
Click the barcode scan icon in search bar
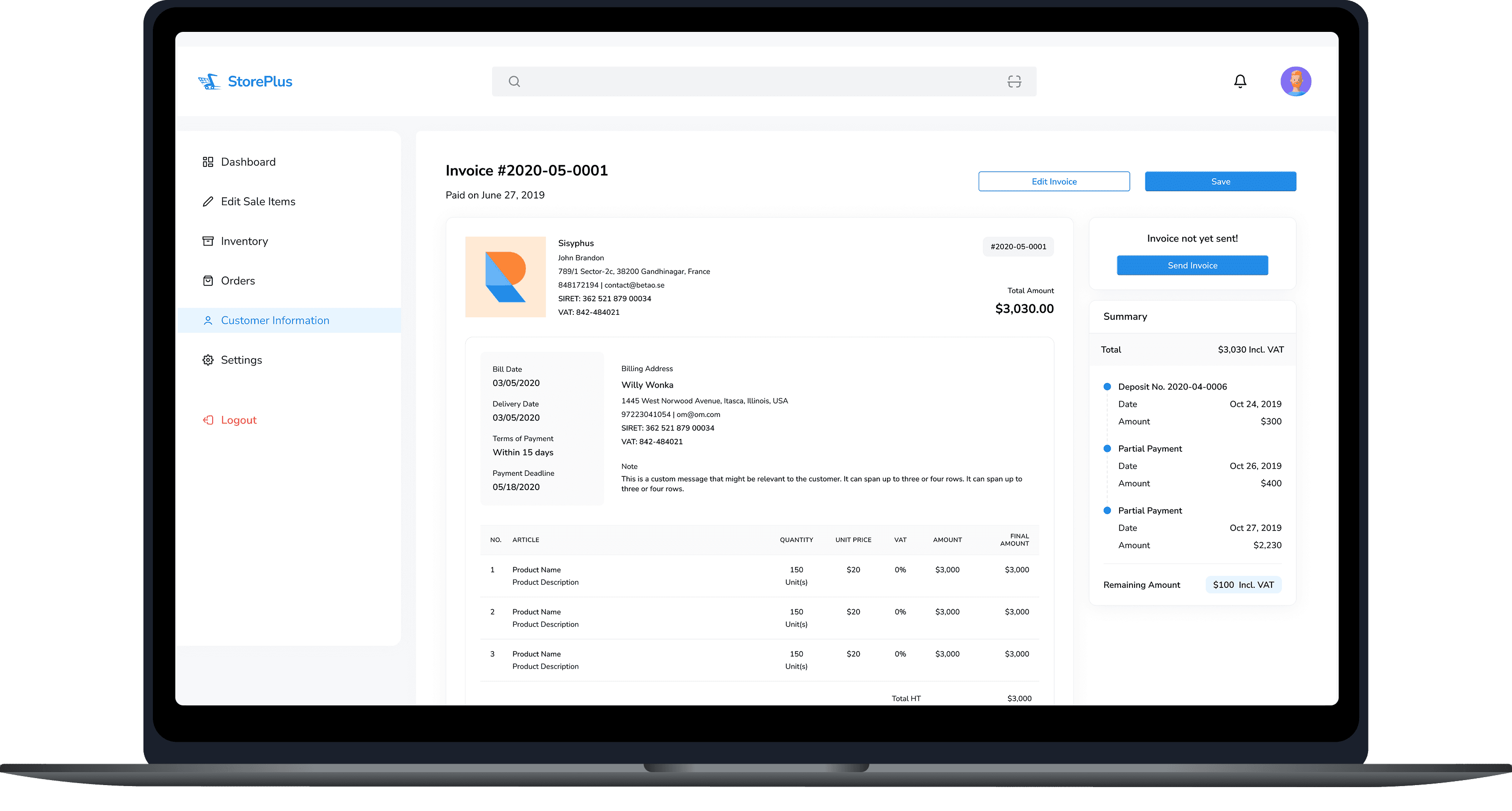pyautogui.click(x=1013, y=82)
